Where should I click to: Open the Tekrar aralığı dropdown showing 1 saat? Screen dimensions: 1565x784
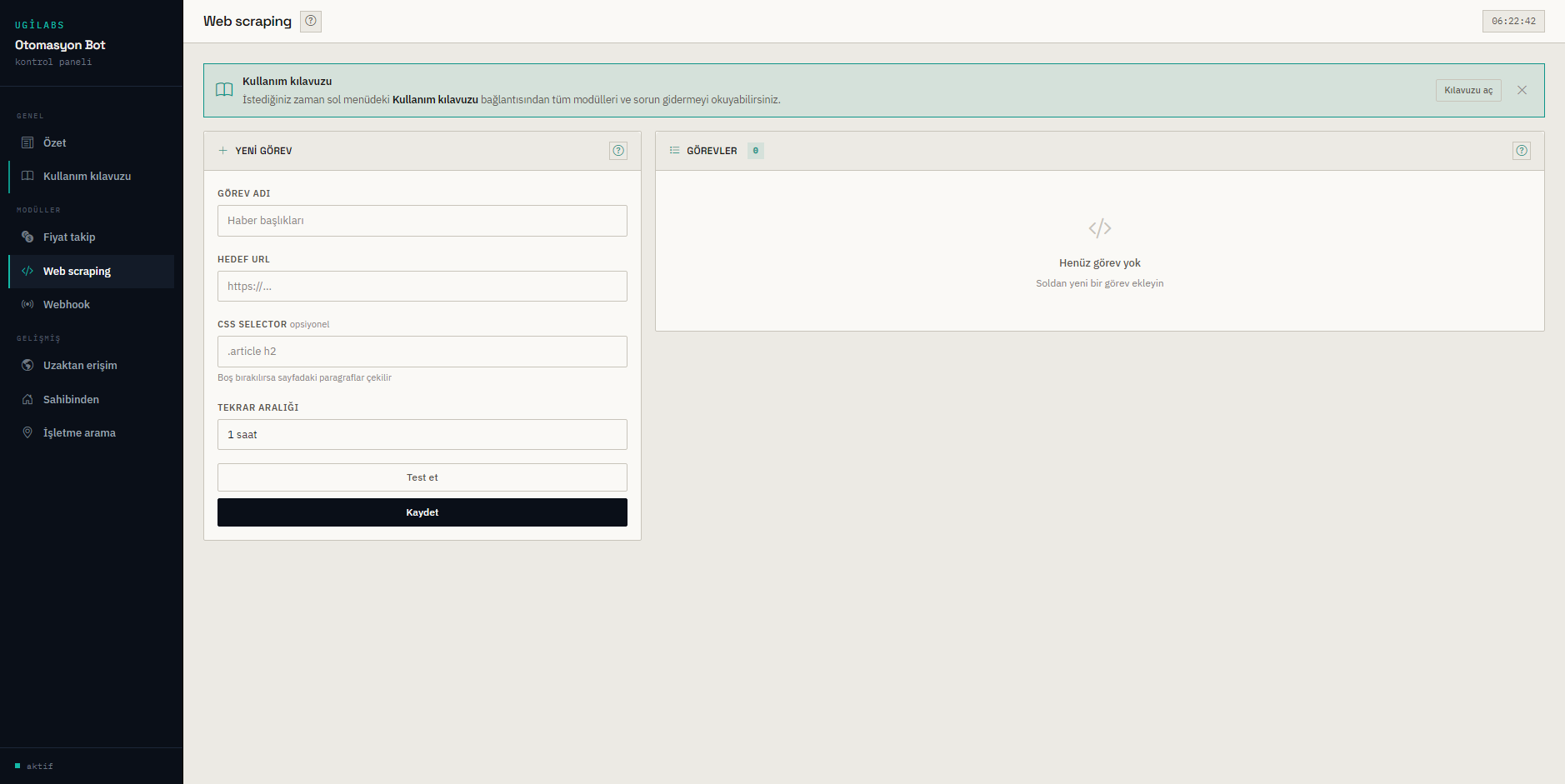click(422, 434)
